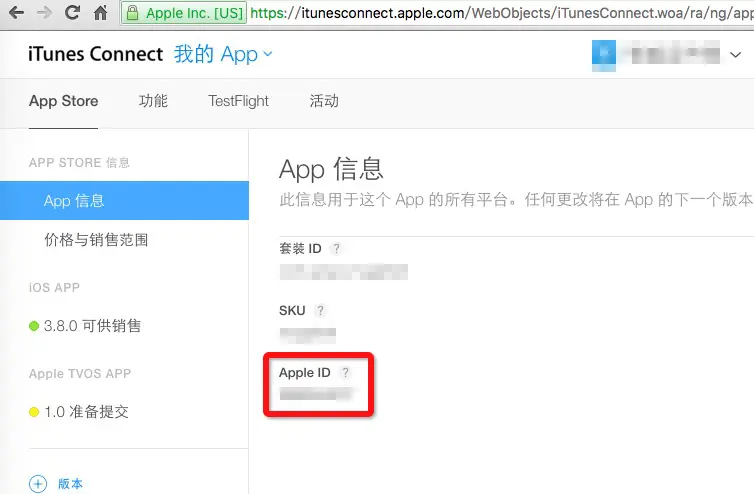This screenshot has width=754, height=494.
Task: Click the iTunes Connect title
Action: point(95,54)
